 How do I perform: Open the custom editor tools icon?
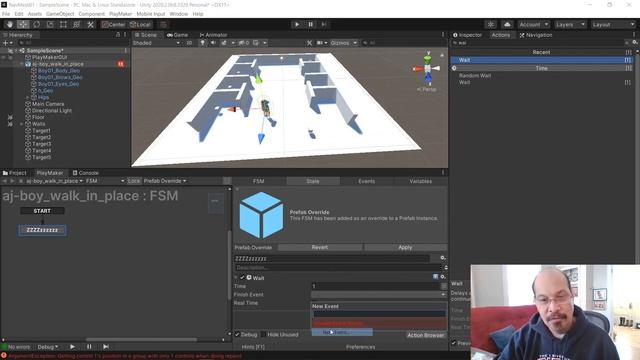pos(91,24)
